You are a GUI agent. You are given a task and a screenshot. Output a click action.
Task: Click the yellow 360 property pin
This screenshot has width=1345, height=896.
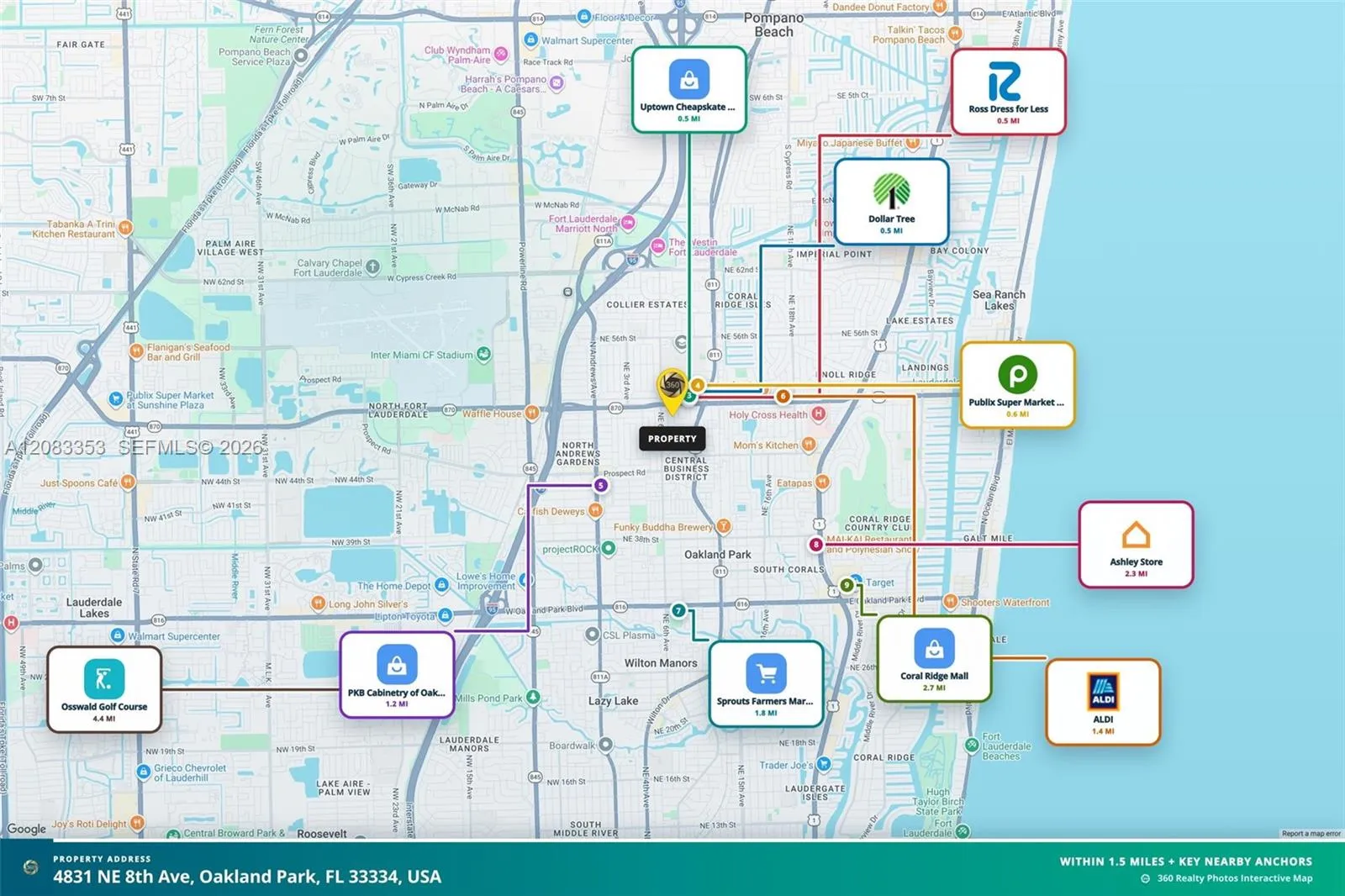pos(672,391)
